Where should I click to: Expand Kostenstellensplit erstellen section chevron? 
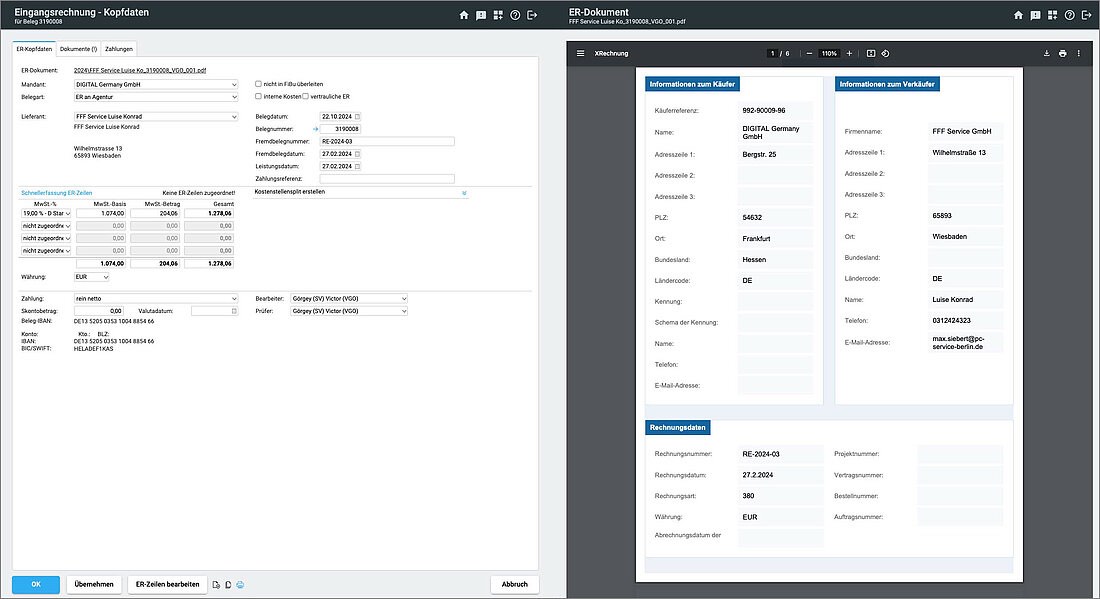coord(464,193)
